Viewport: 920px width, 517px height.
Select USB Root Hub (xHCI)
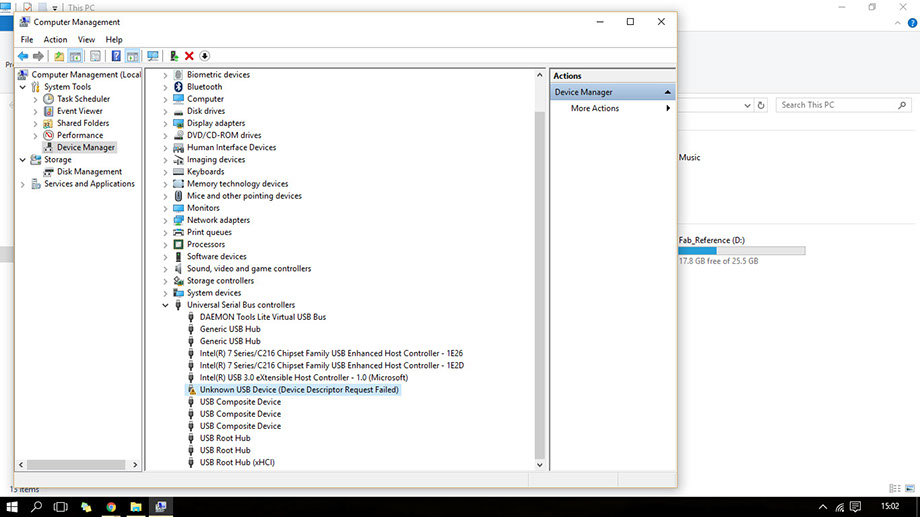(237, 462)
